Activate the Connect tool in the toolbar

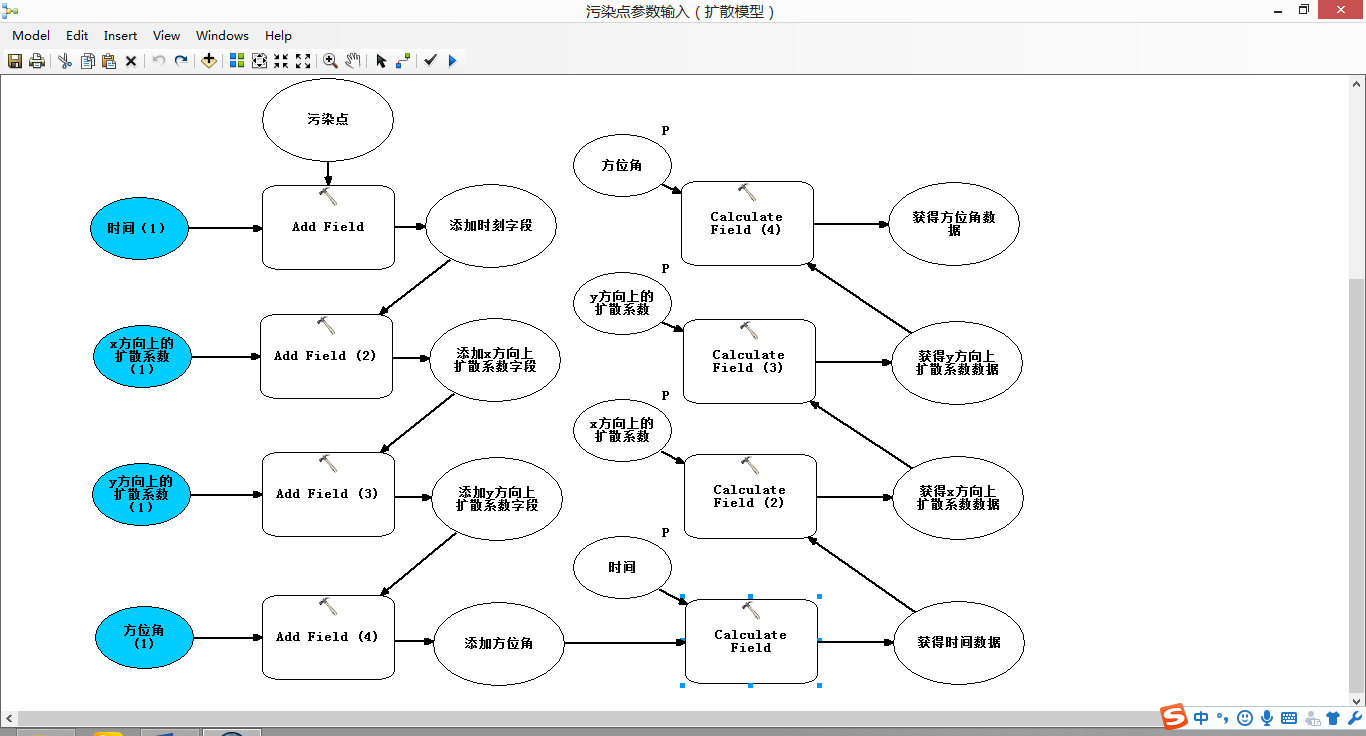click(x=403, y=61)
